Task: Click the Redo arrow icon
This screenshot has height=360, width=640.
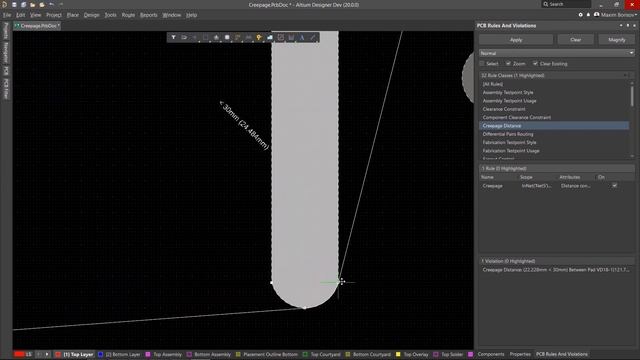Action: pos(61,4)
